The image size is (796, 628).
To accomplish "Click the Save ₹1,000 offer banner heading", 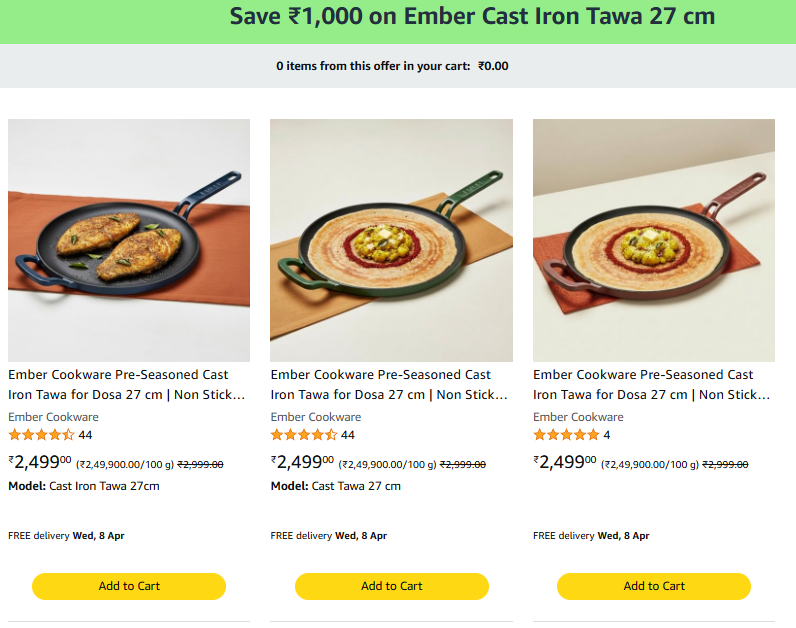I will coord(472,17).
